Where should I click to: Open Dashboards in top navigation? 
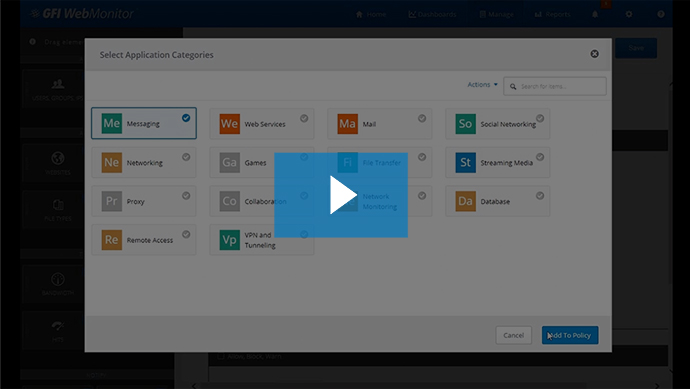[x=432, y=14]
